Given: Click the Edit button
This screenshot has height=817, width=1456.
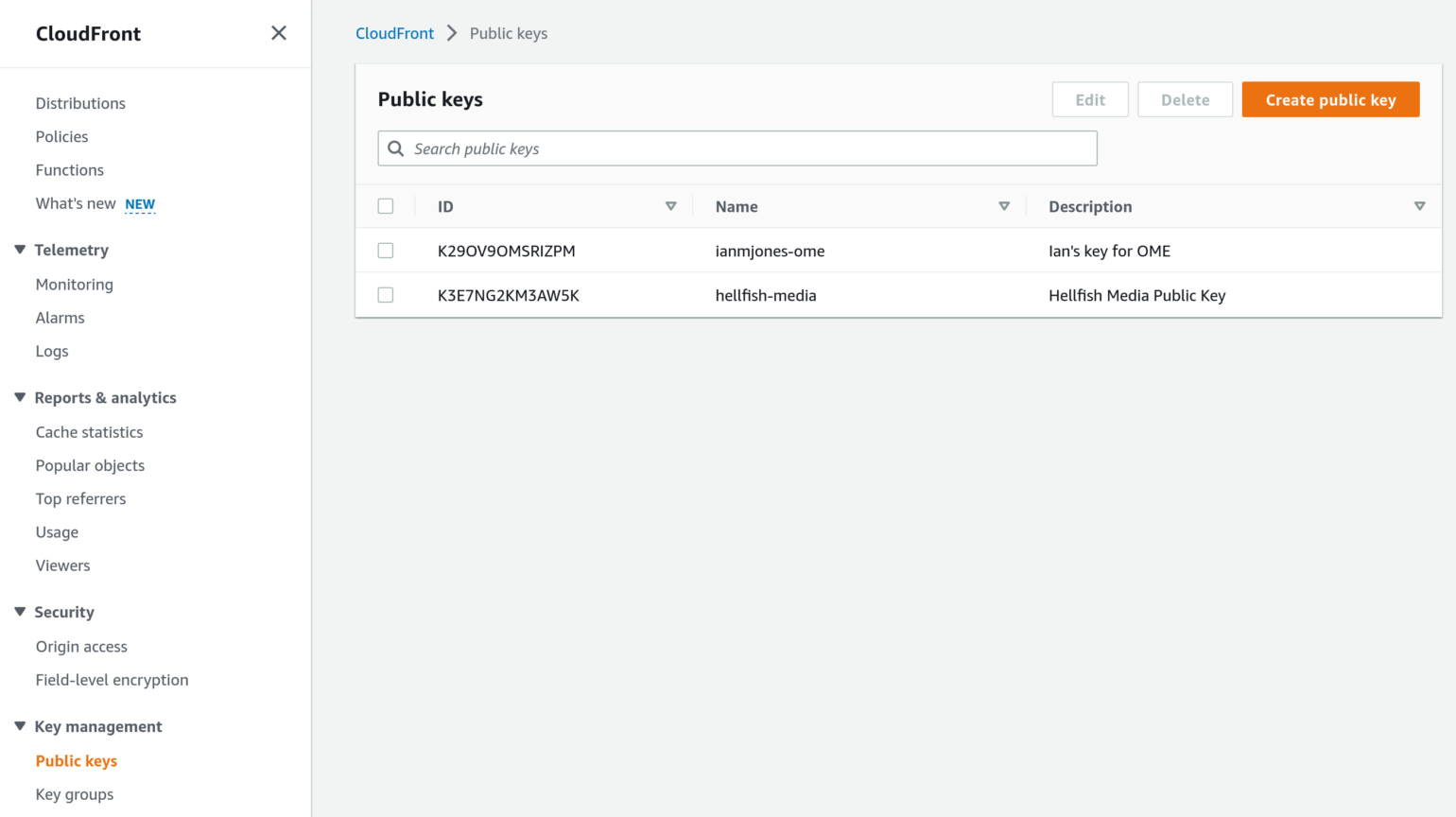Looking at the screenshot, I should click(1090, 99).
